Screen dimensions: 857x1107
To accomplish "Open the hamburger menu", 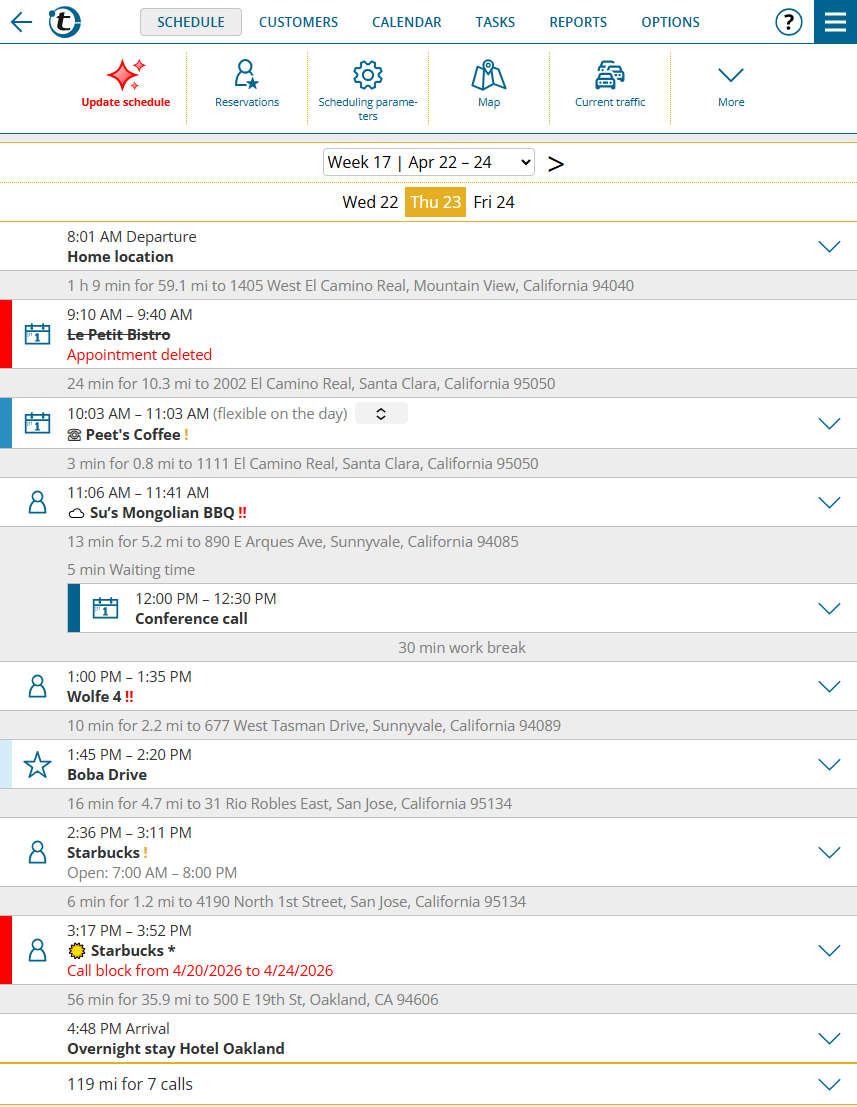I will pos(835,22).
